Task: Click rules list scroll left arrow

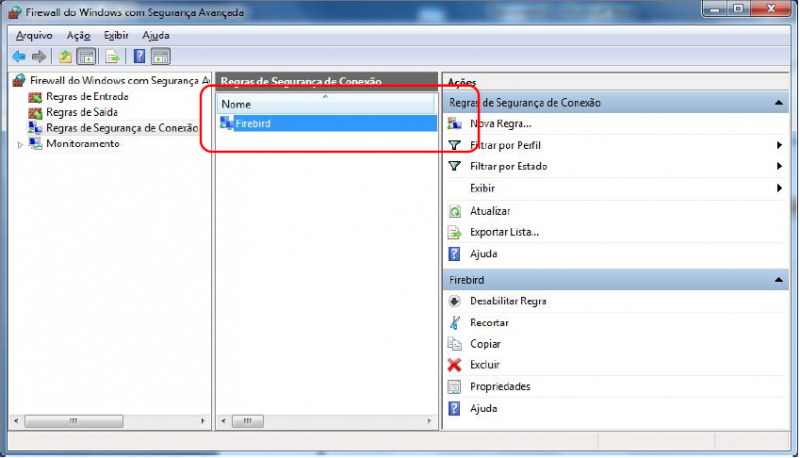Action: [x=223, y=421]
